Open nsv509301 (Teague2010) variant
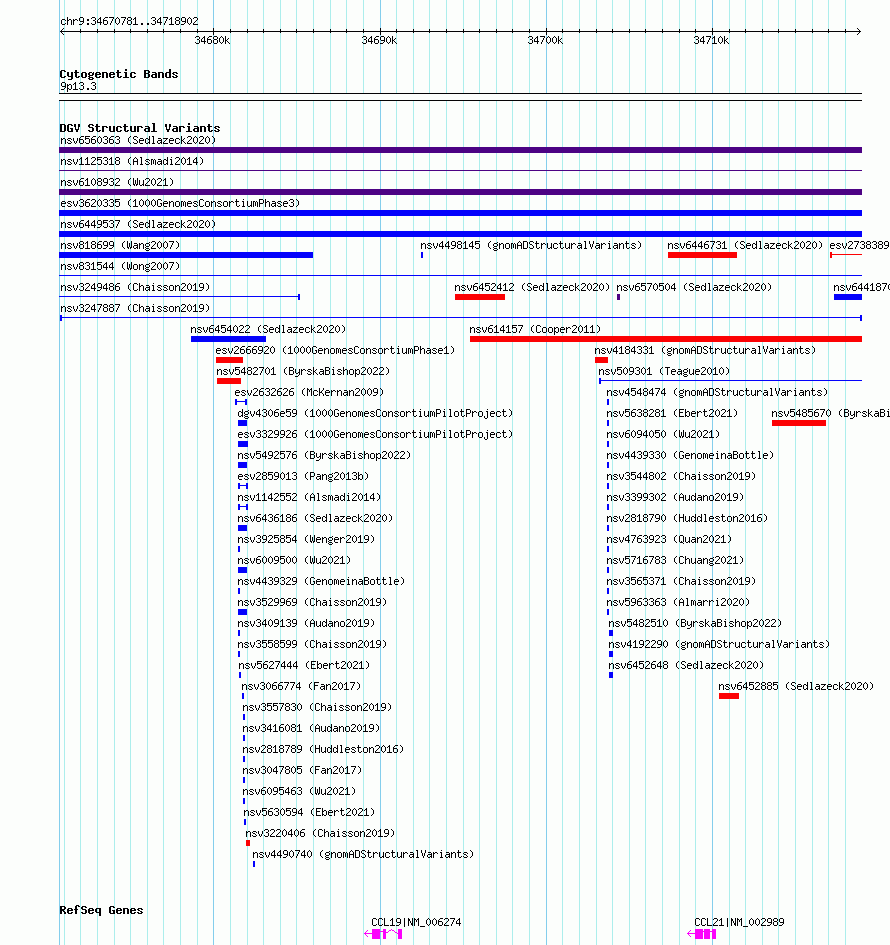 (x=664, y=371)
